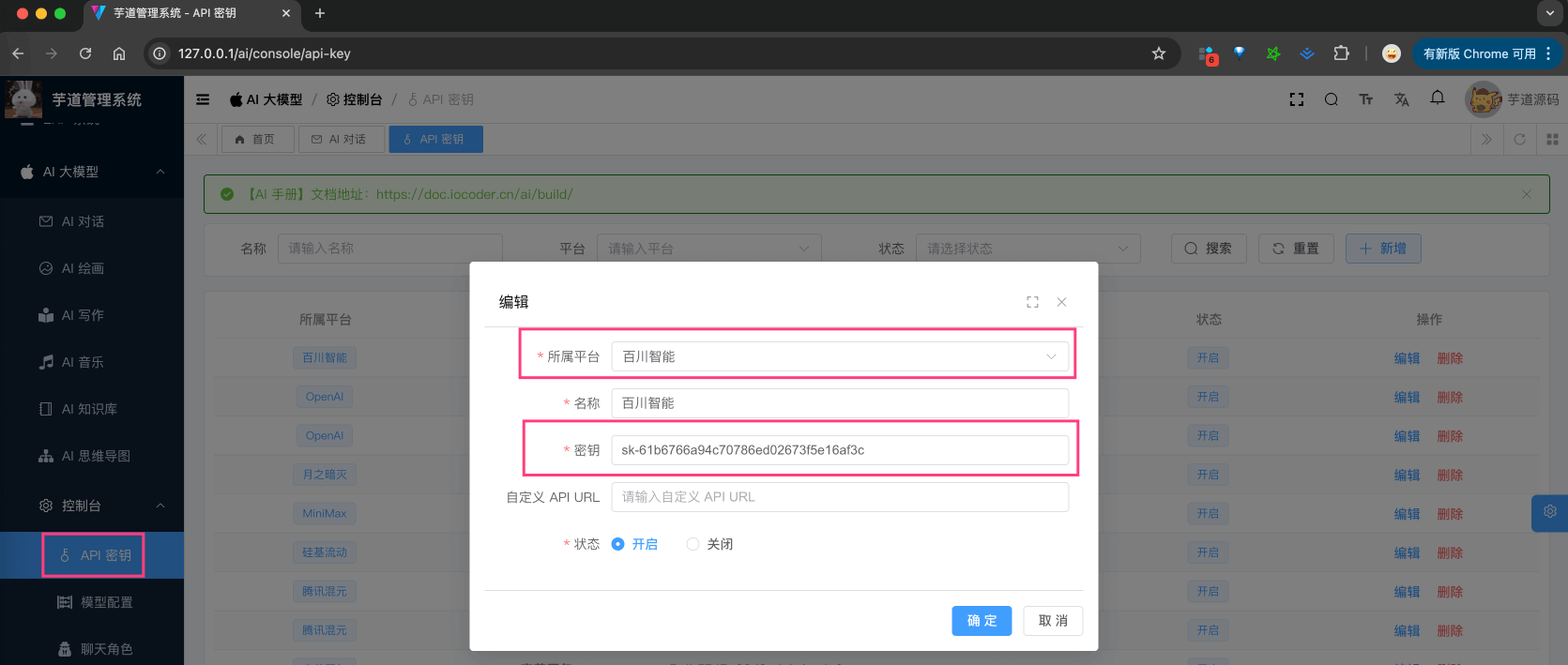This screenshot has width=1568, height=665.
Task: Dismiss the AI 手册 alert banner
Action: (1527, 194)
